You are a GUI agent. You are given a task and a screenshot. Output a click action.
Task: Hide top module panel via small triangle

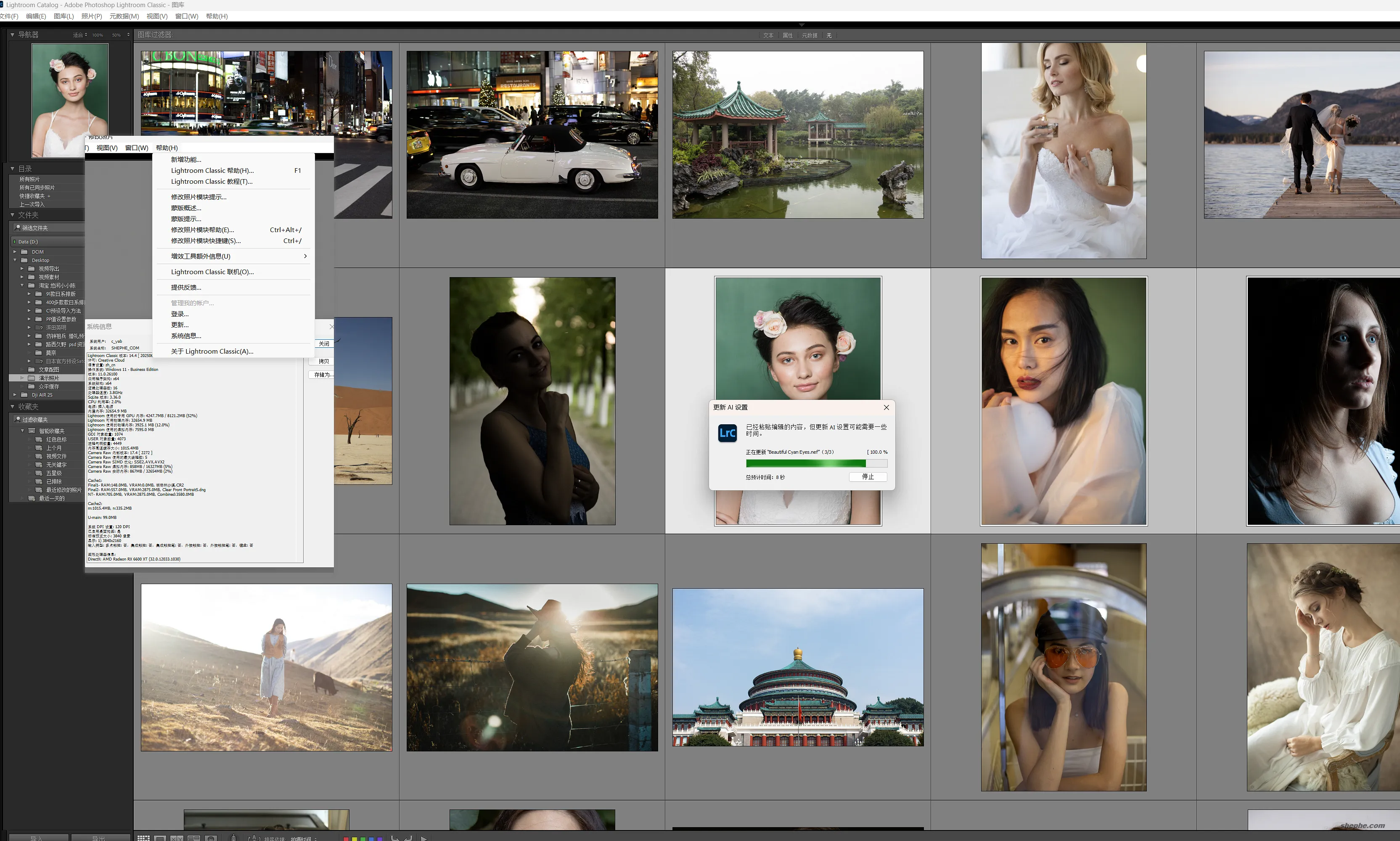(x=802, y=25)
